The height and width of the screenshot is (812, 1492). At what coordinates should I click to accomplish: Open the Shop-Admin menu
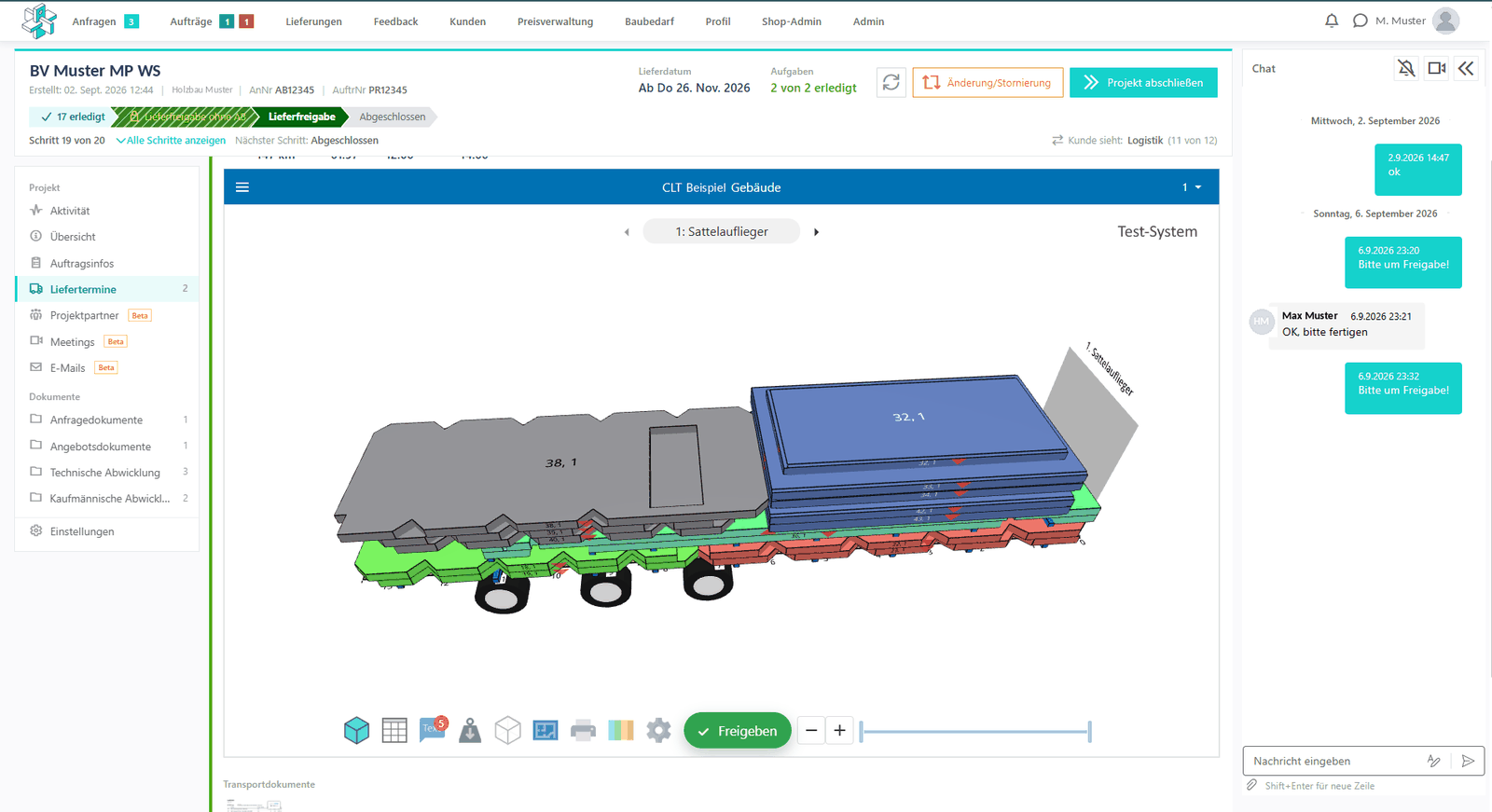(x=791, y=21)
